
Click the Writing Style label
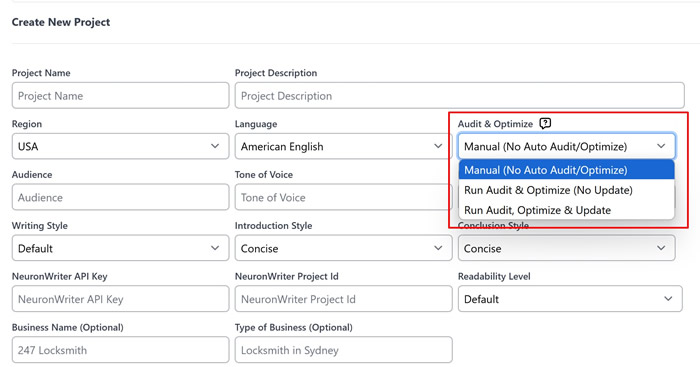coord(40,226)
